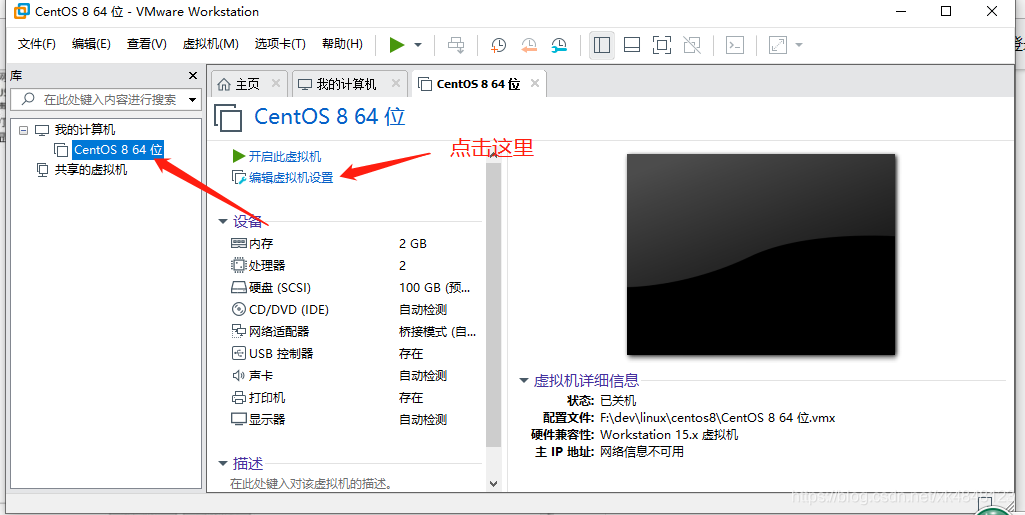Screen dimensions: 1025x515
Task: Click the processor chip icon
Action: (x=239, y=265)
